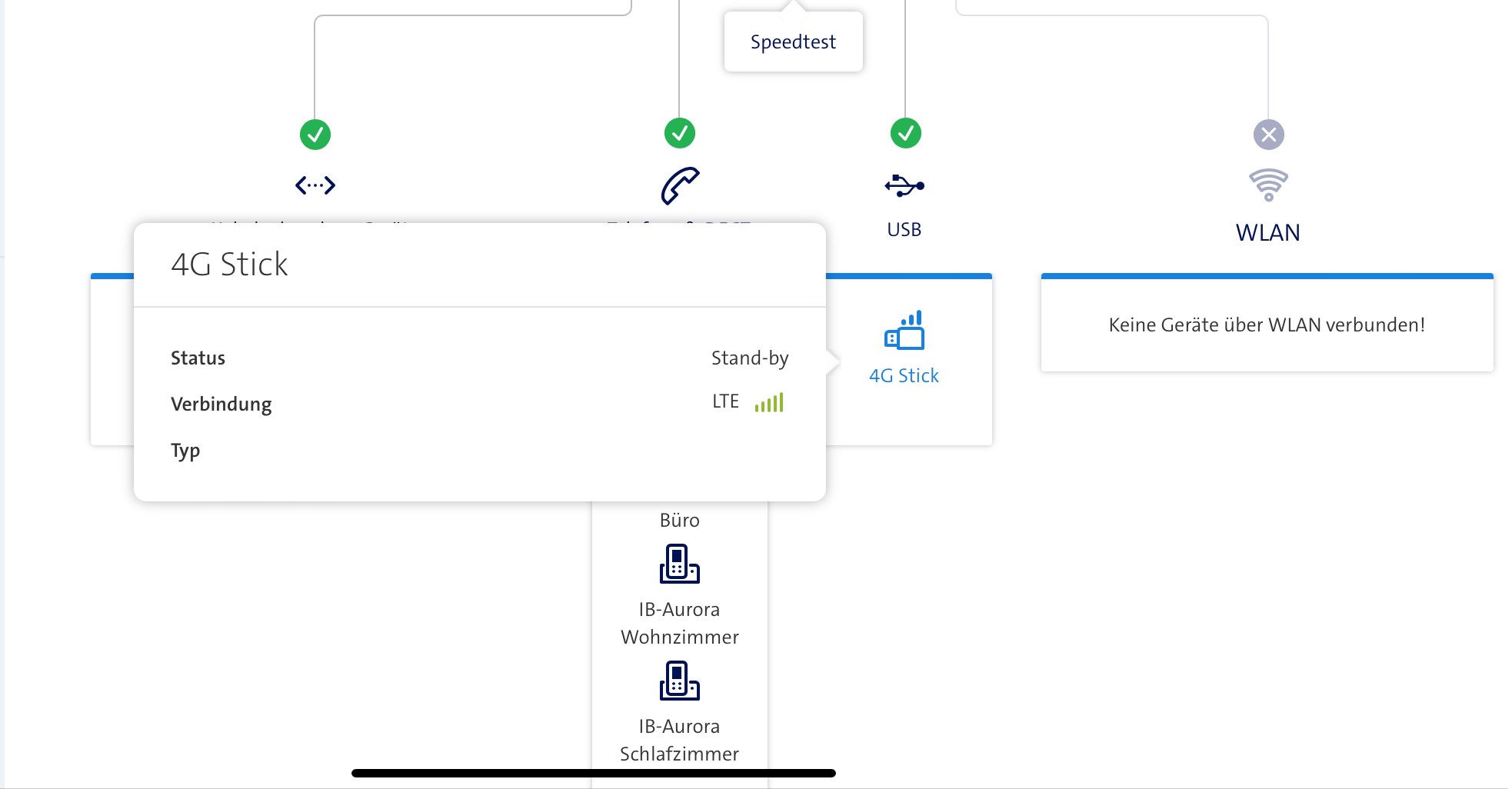Screen dimensions: 1512x789
Task: Select the WLAN section heading
Action: click(x=1267, y=233)
